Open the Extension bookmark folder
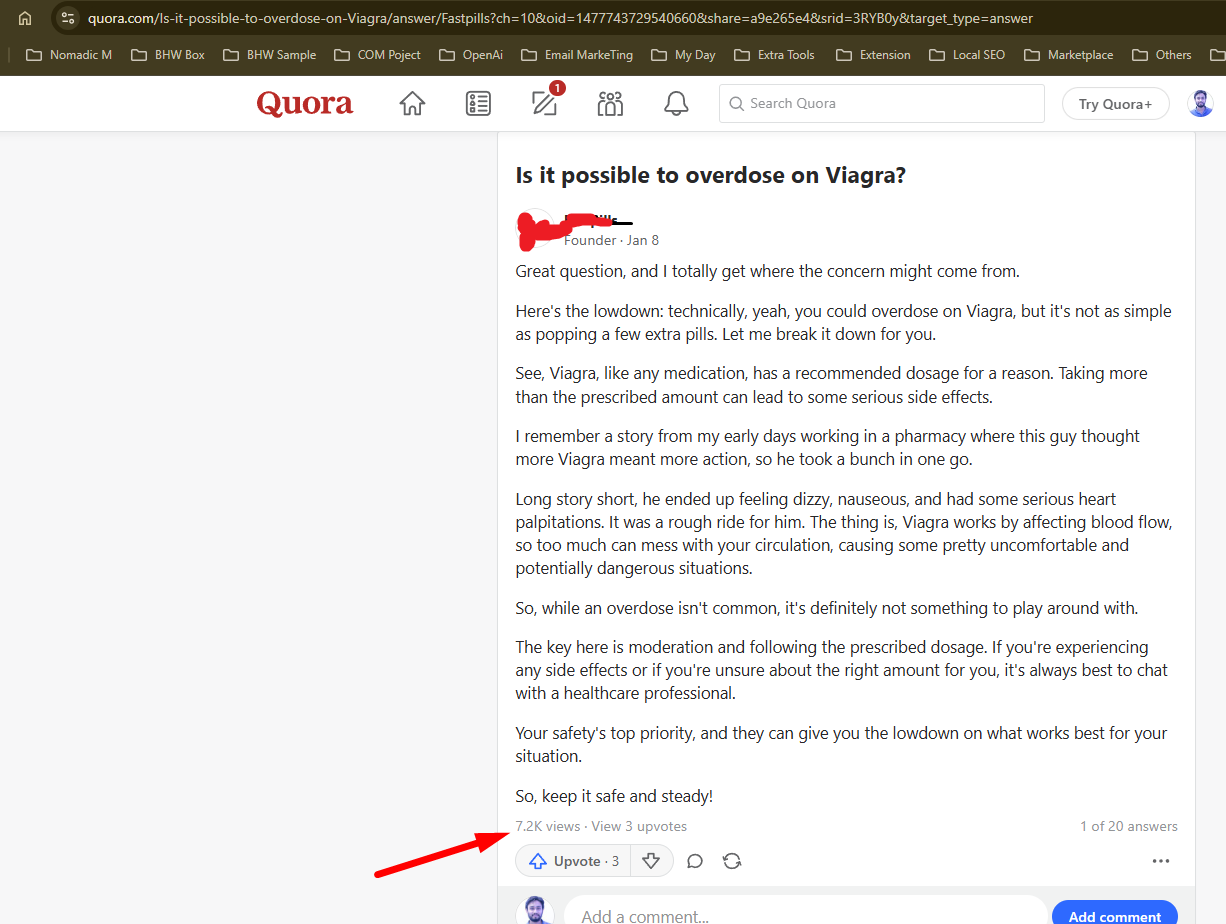This screenshot has height=924, width=1226. tap(873, 55)
